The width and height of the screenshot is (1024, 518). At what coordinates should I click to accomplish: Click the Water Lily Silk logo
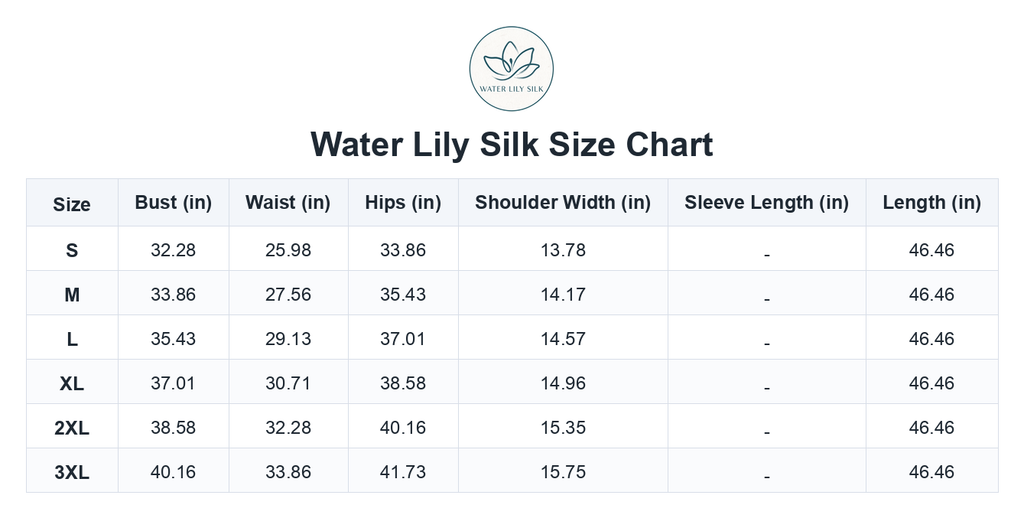511,69
